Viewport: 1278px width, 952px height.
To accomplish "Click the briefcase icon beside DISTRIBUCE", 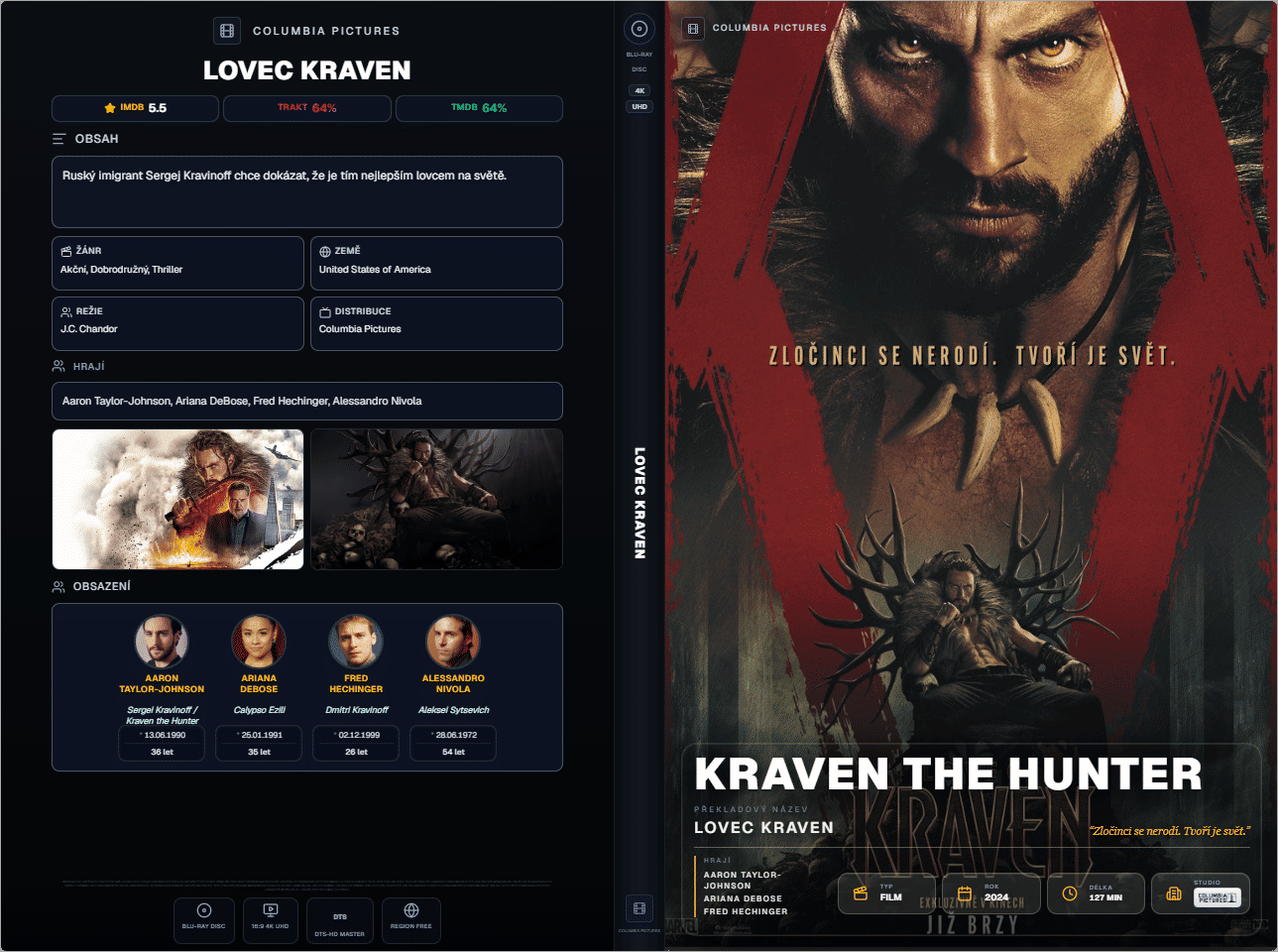I will pos(325,311).
